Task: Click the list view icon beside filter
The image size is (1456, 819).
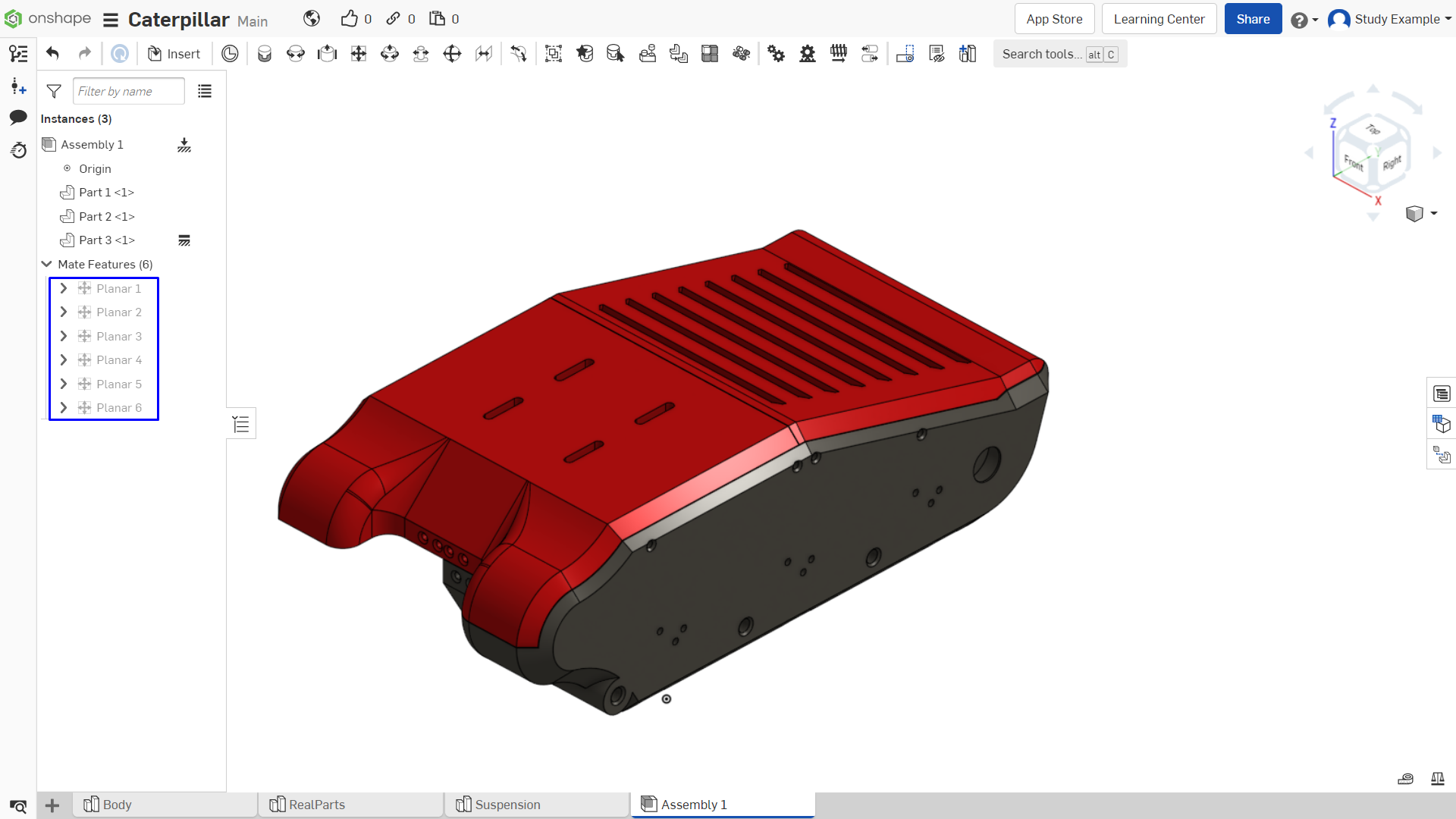Action: coord(205,92)
